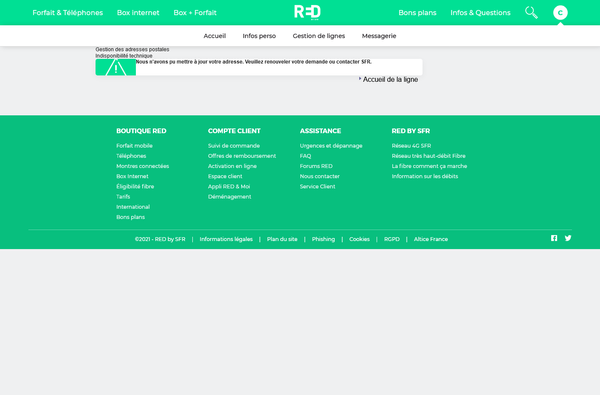The height and width of the screenshot is (395, 600).
Task: Open Informations légales link
Action: (x=226, y=239)
